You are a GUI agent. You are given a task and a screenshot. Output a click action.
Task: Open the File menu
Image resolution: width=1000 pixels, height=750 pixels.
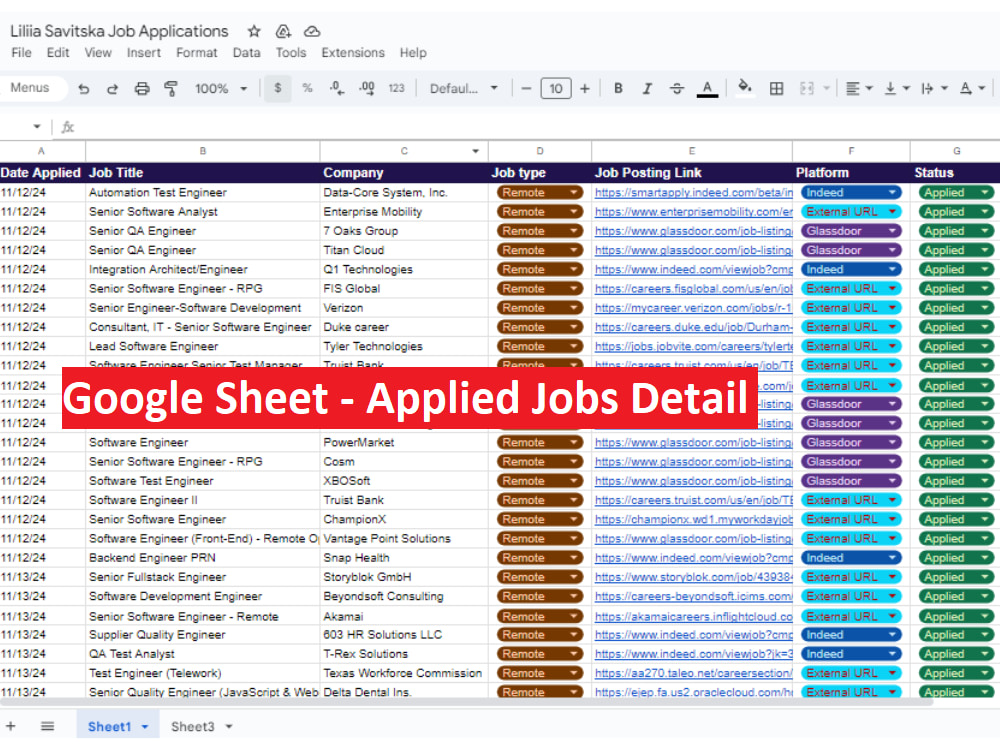pyautogui.click(x=21, y=53)
